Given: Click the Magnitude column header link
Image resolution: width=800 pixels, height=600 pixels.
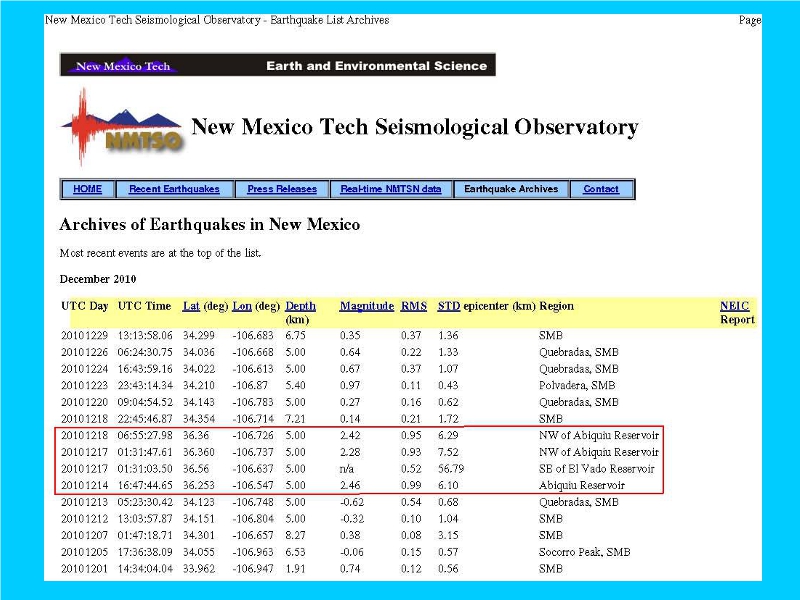Looking at the screenshot, I should (x=367, y=306).
